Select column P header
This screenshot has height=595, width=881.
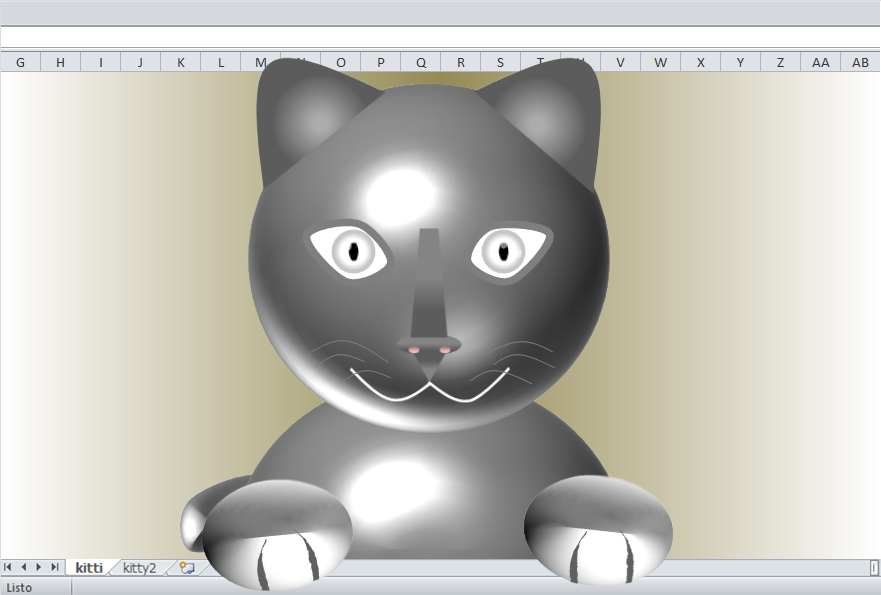pos(380,62)
